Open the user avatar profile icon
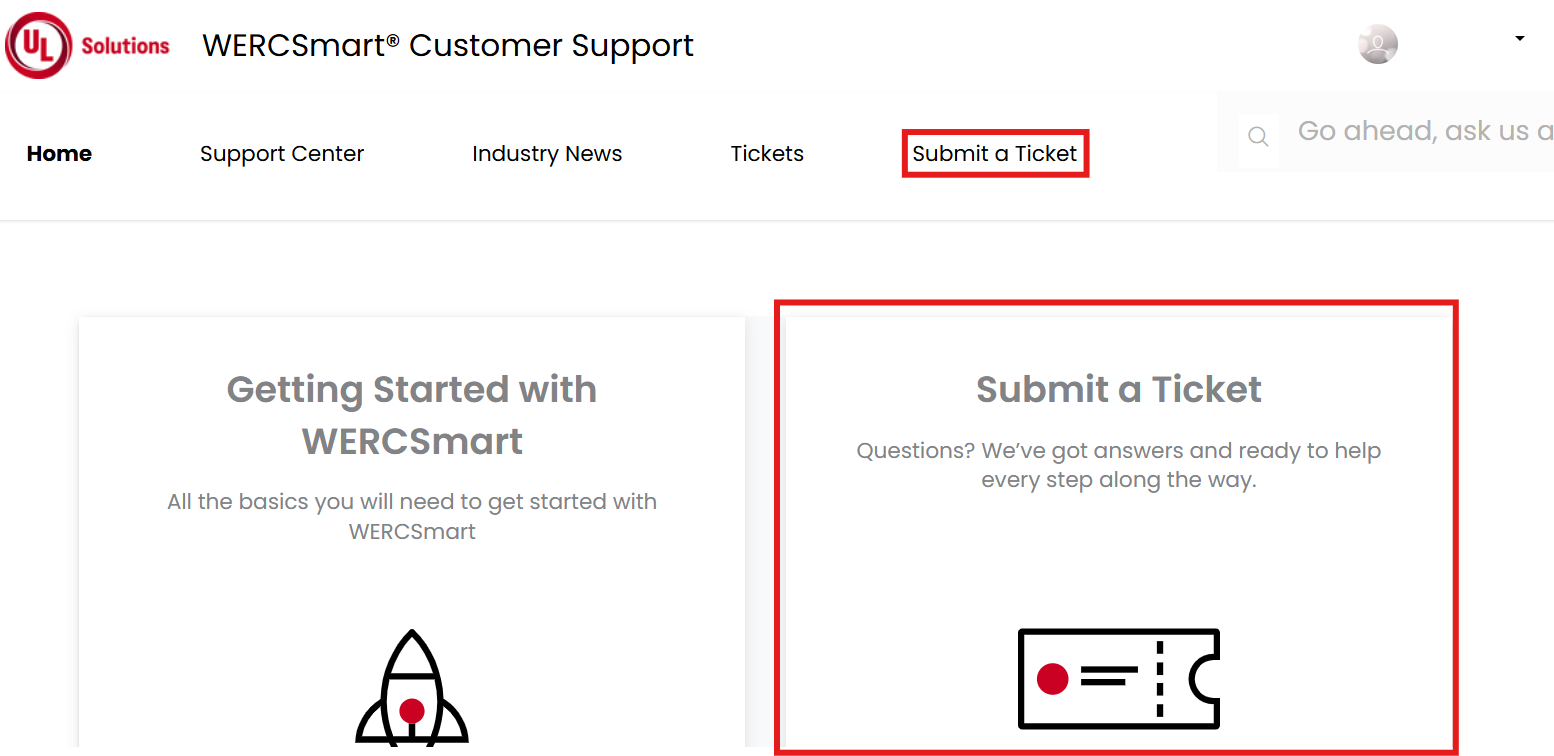The image size is (1554, 756). [1377, 44]
